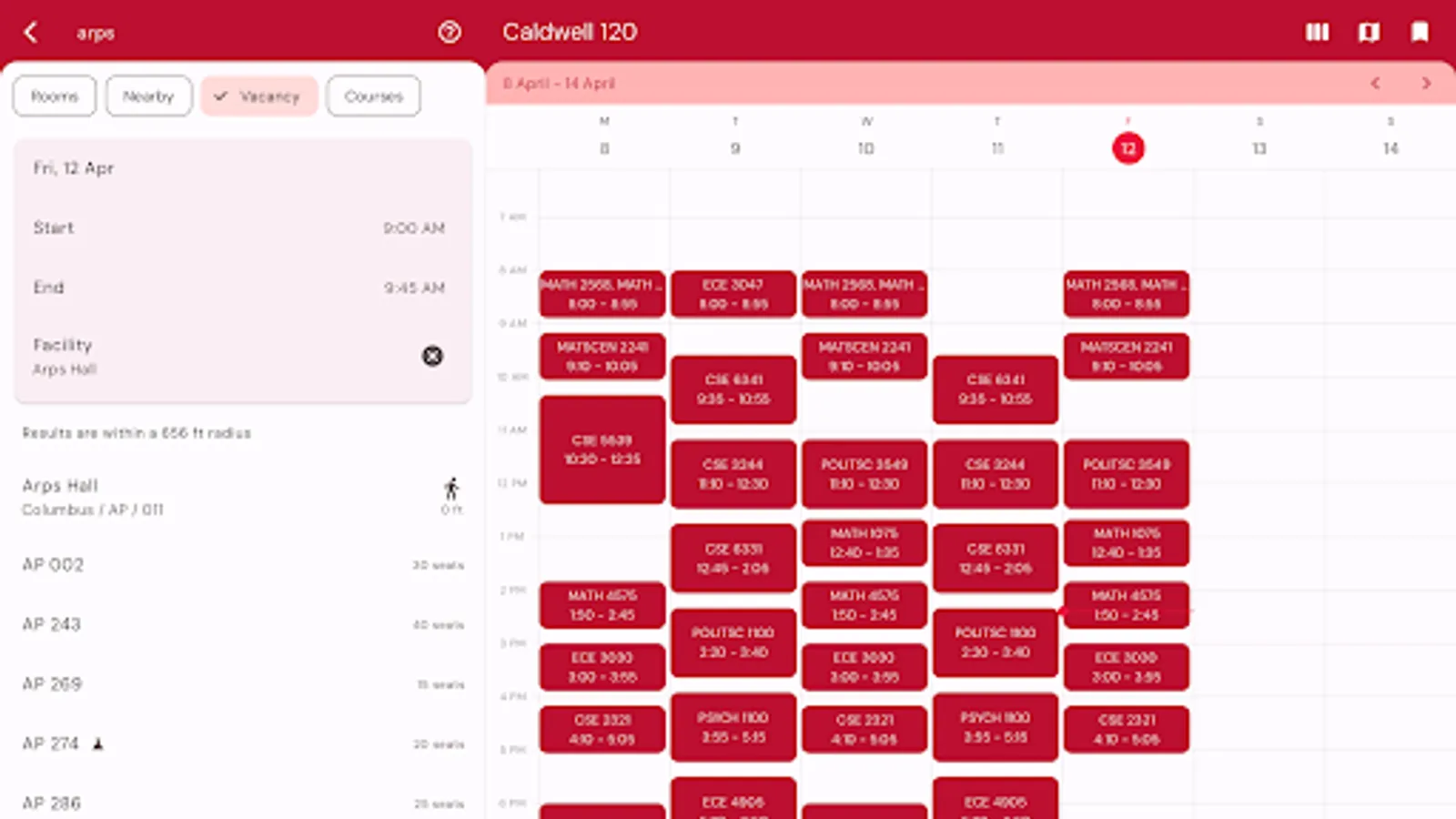Clear the Arps Hall facility filter
Image resolution: width=1456 pixels, height=819 pixels.
tap(432, 356)
